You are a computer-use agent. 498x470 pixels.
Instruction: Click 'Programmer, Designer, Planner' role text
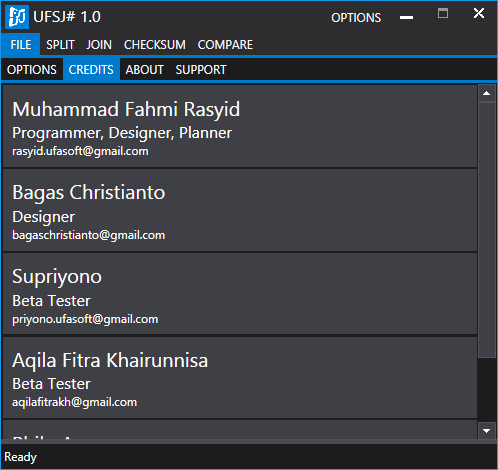[122, 133]
